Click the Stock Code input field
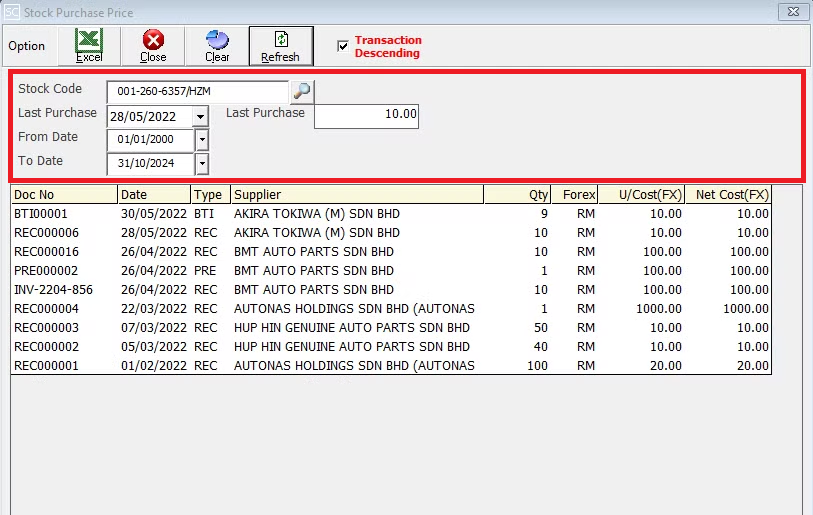 point(198,91)
